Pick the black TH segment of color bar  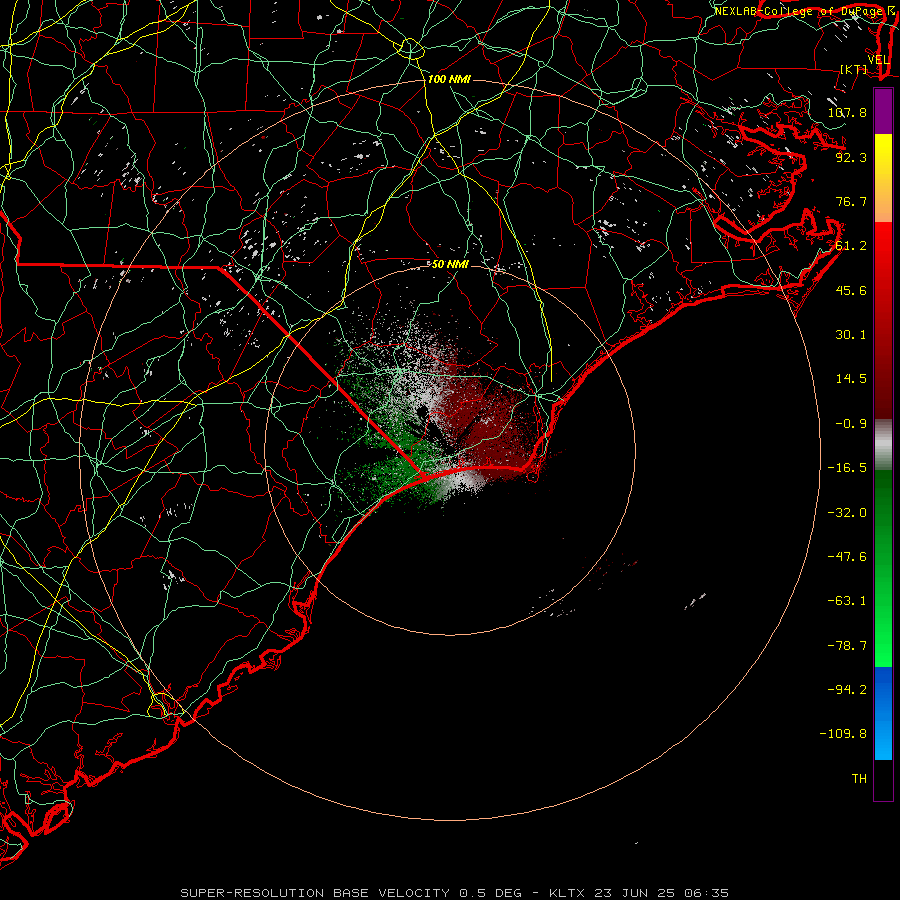[x=883, y=780]
